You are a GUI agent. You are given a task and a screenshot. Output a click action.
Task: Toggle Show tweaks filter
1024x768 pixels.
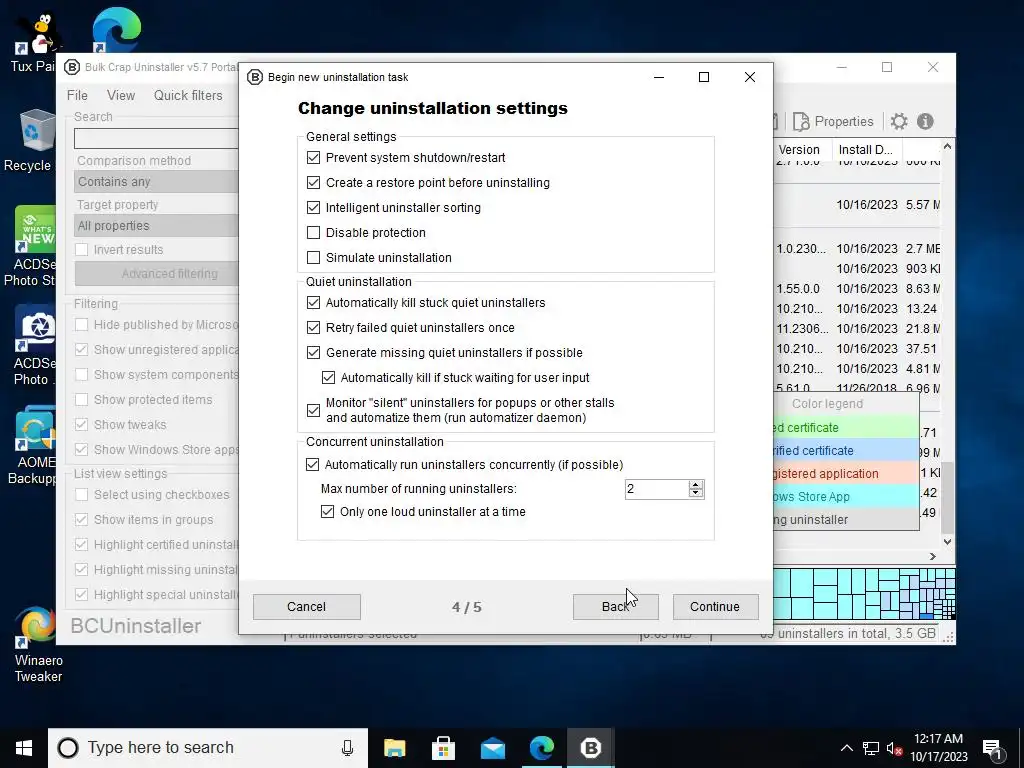(82, 424)
